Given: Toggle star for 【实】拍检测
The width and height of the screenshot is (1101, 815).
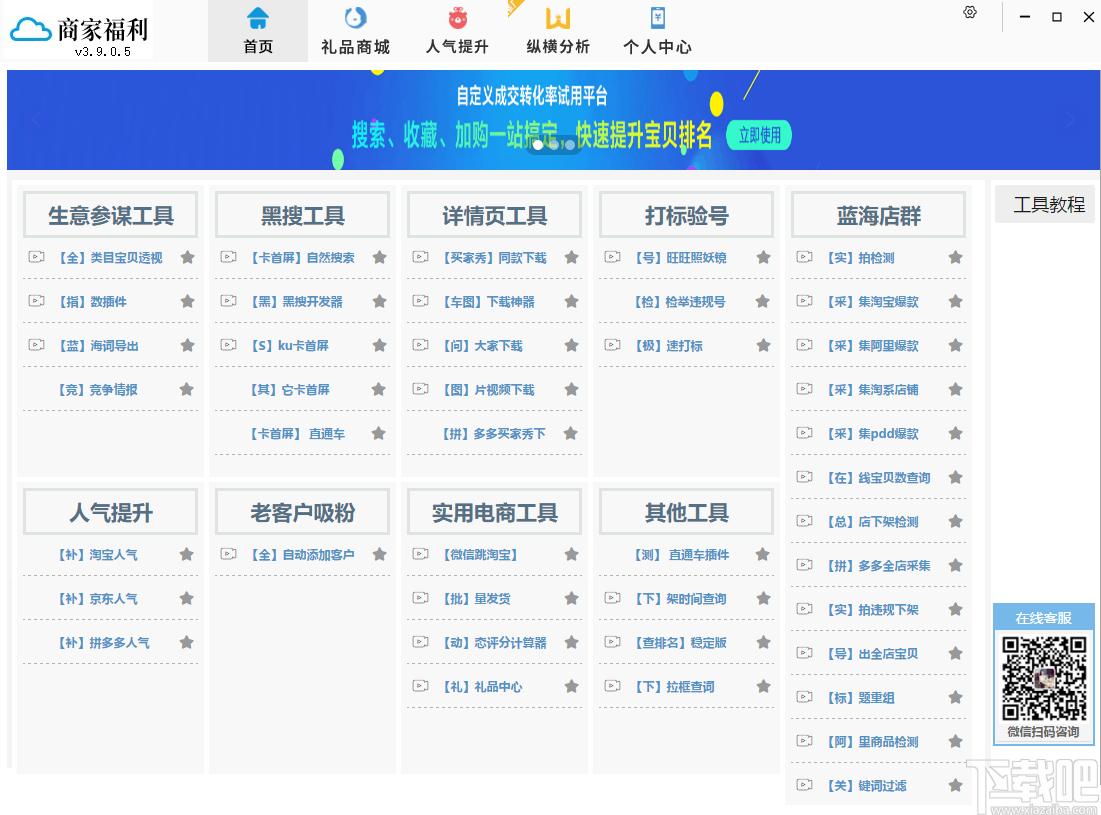Looking at the screenshot, I should pos(956,258).
